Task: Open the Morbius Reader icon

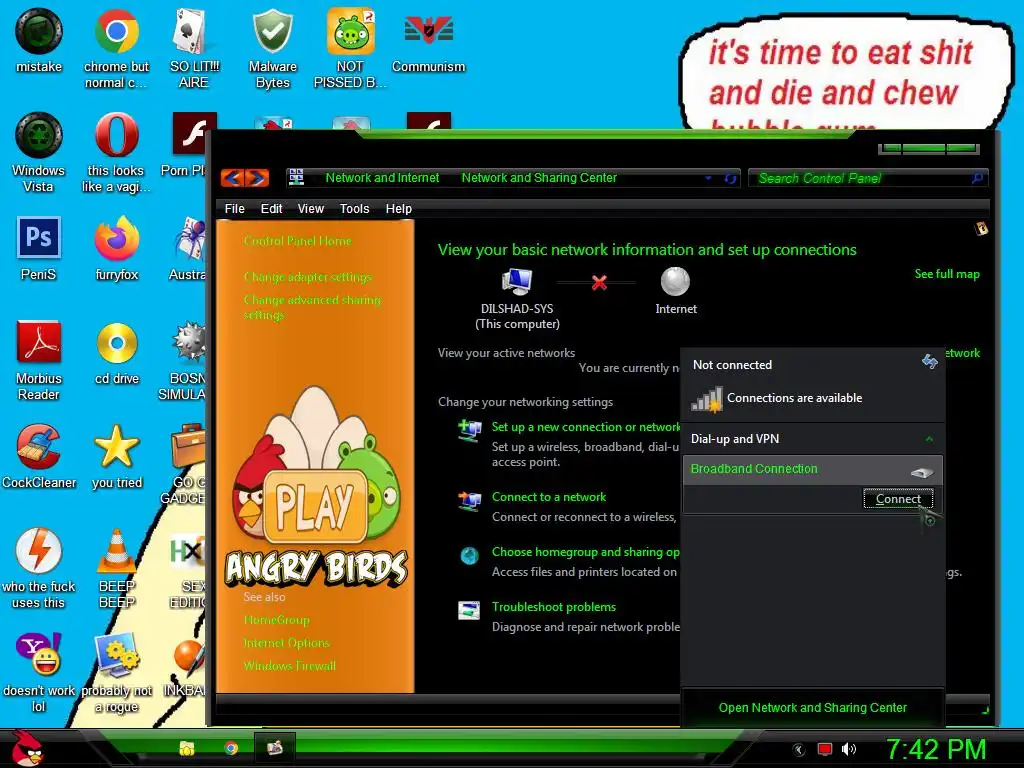Action: coord(39,360)
